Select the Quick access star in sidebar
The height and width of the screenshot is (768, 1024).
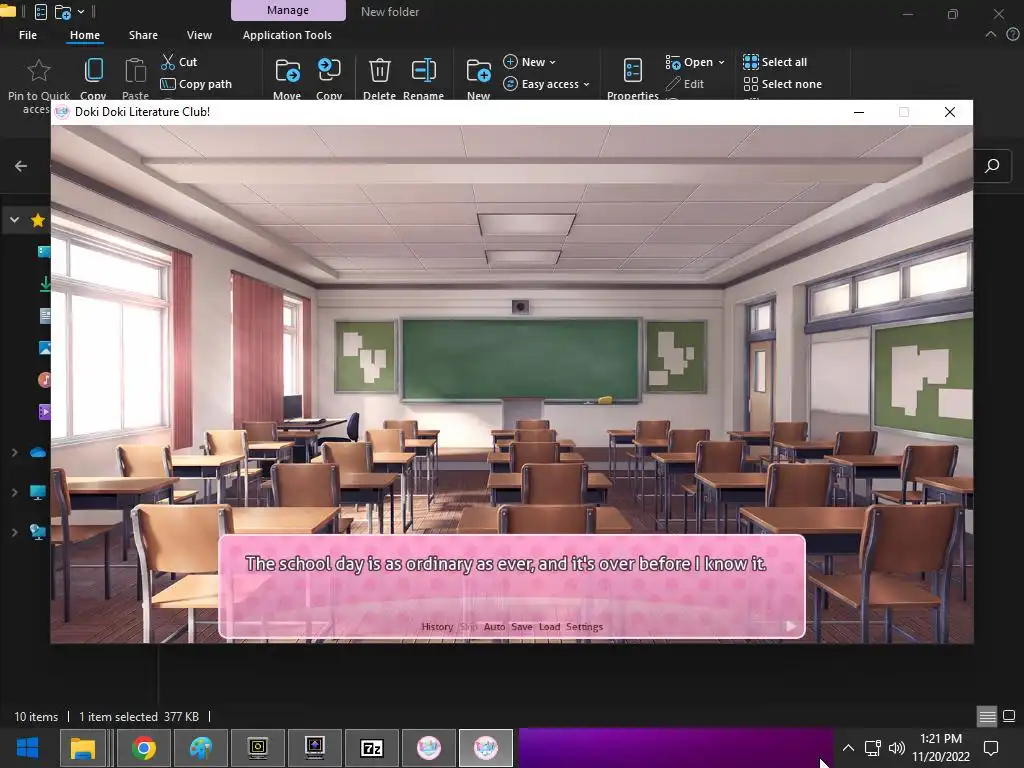pyautogui.click(x=38, y=220)
